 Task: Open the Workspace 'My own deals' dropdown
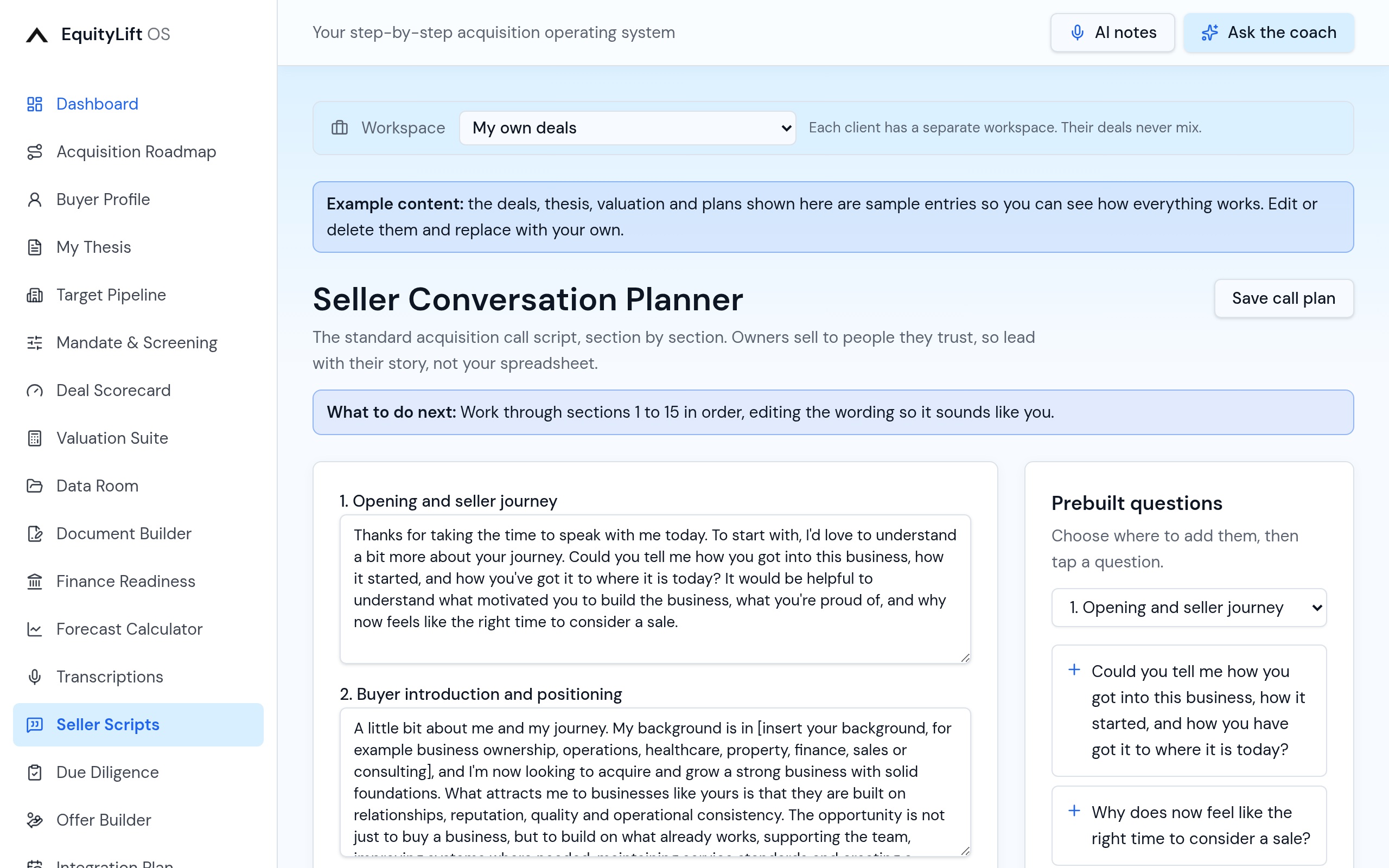627,128
